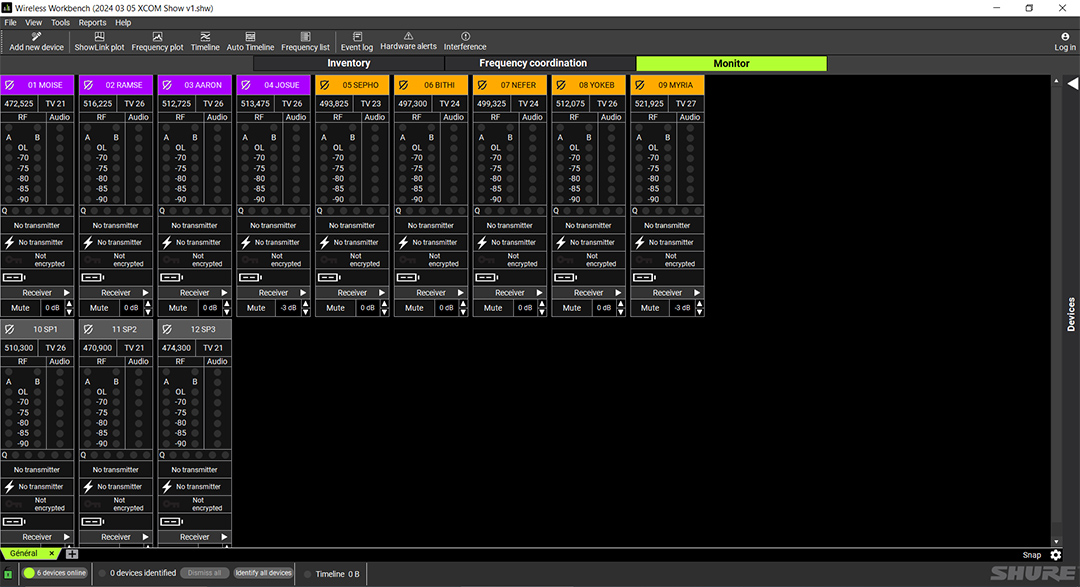Mute the 06 BITHI channel
Viewport: 1080px width, 587px height.
(414, 308)
